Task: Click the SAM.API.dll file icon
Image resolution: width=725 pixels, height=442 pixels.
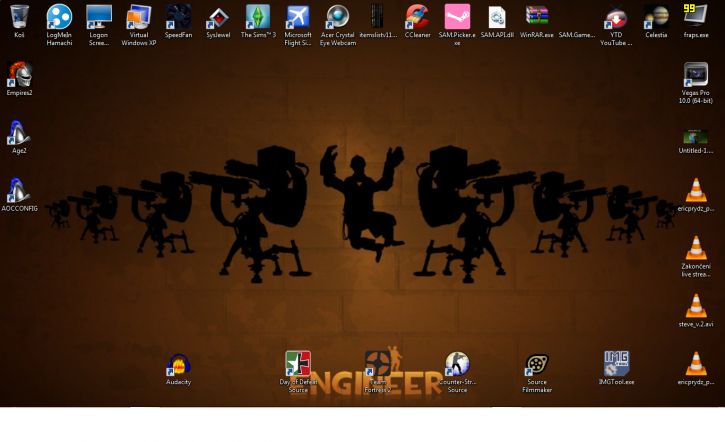Action: point(497,17)
